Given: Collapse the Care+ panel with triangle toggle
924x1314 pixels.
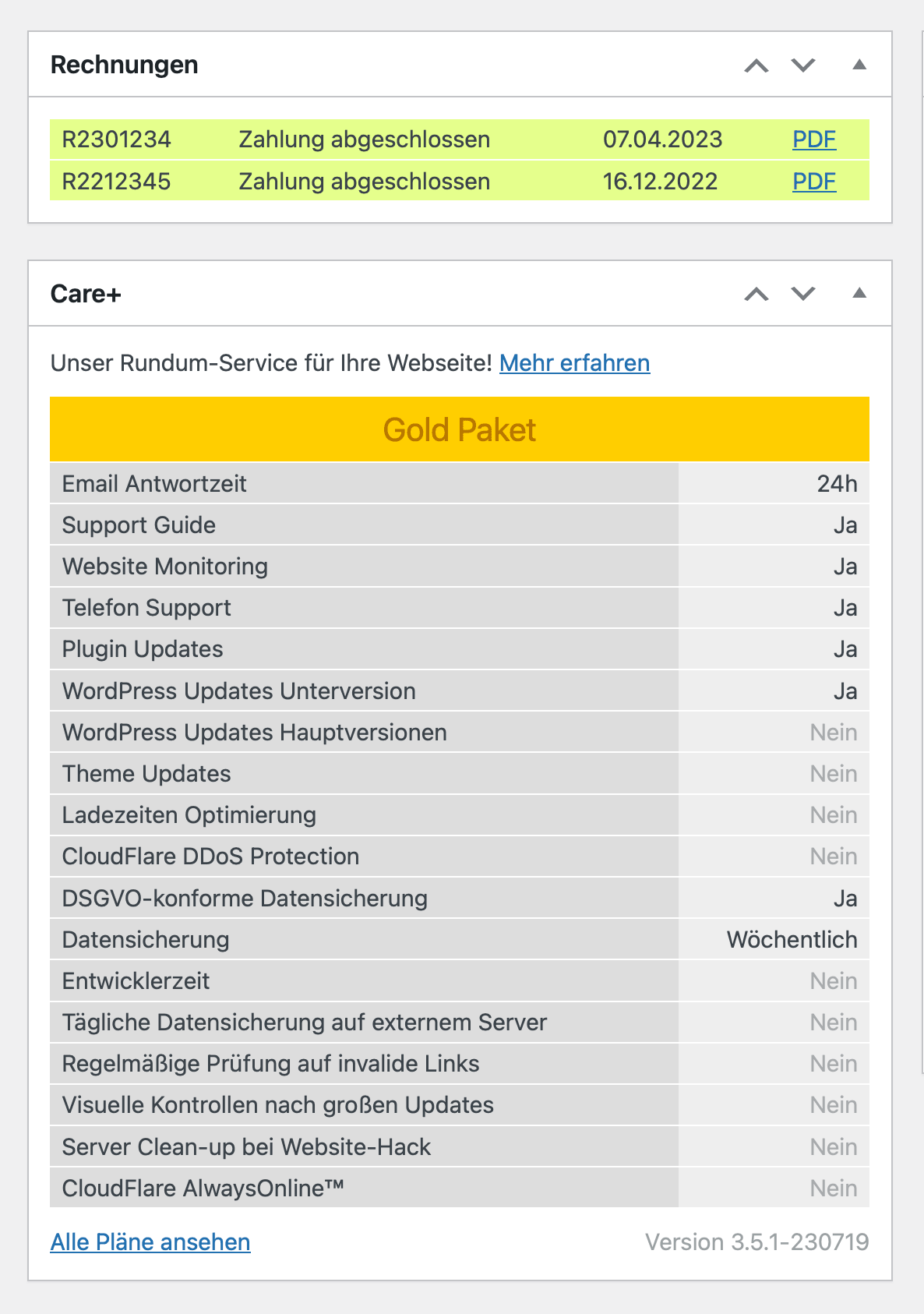Looking at the screenshot, I should [x=859, y=294].
